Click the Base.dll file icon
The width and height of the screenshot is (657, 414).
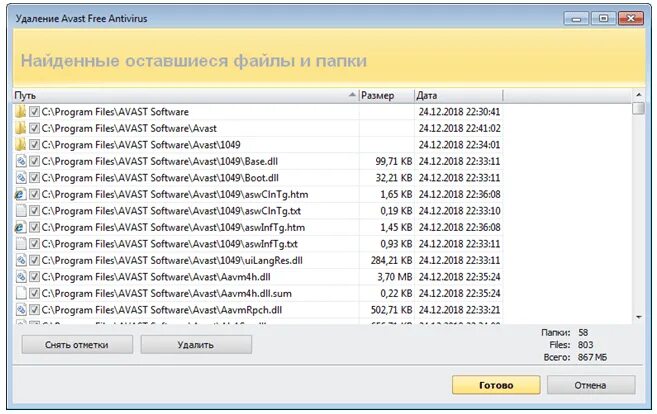[x=21, y=160]
